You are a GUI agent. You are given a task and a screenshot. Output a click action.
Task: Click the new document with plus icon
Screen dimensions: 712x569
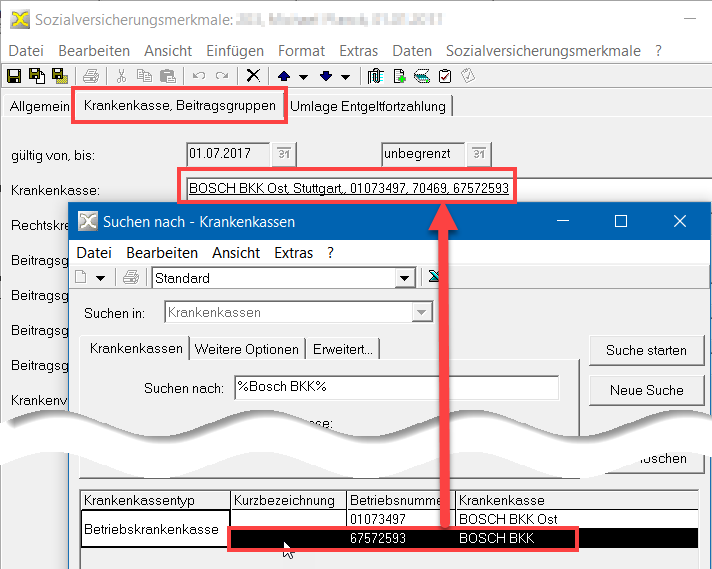[x=399, y=76]
